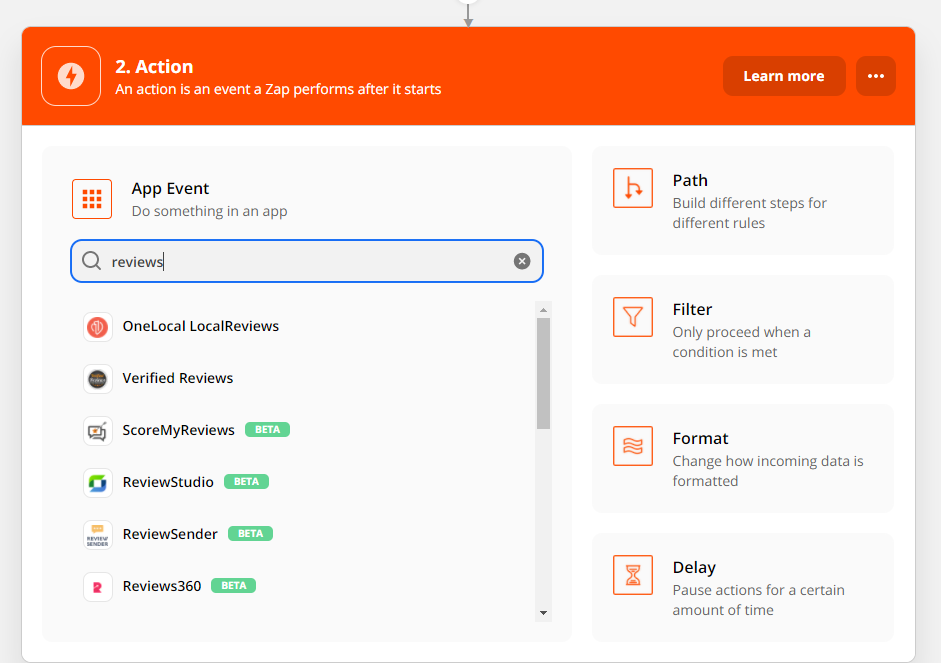Click 'Change how incoming data is formatted'
The width and height of the screenshot is (941, 663).
(768, 471)
